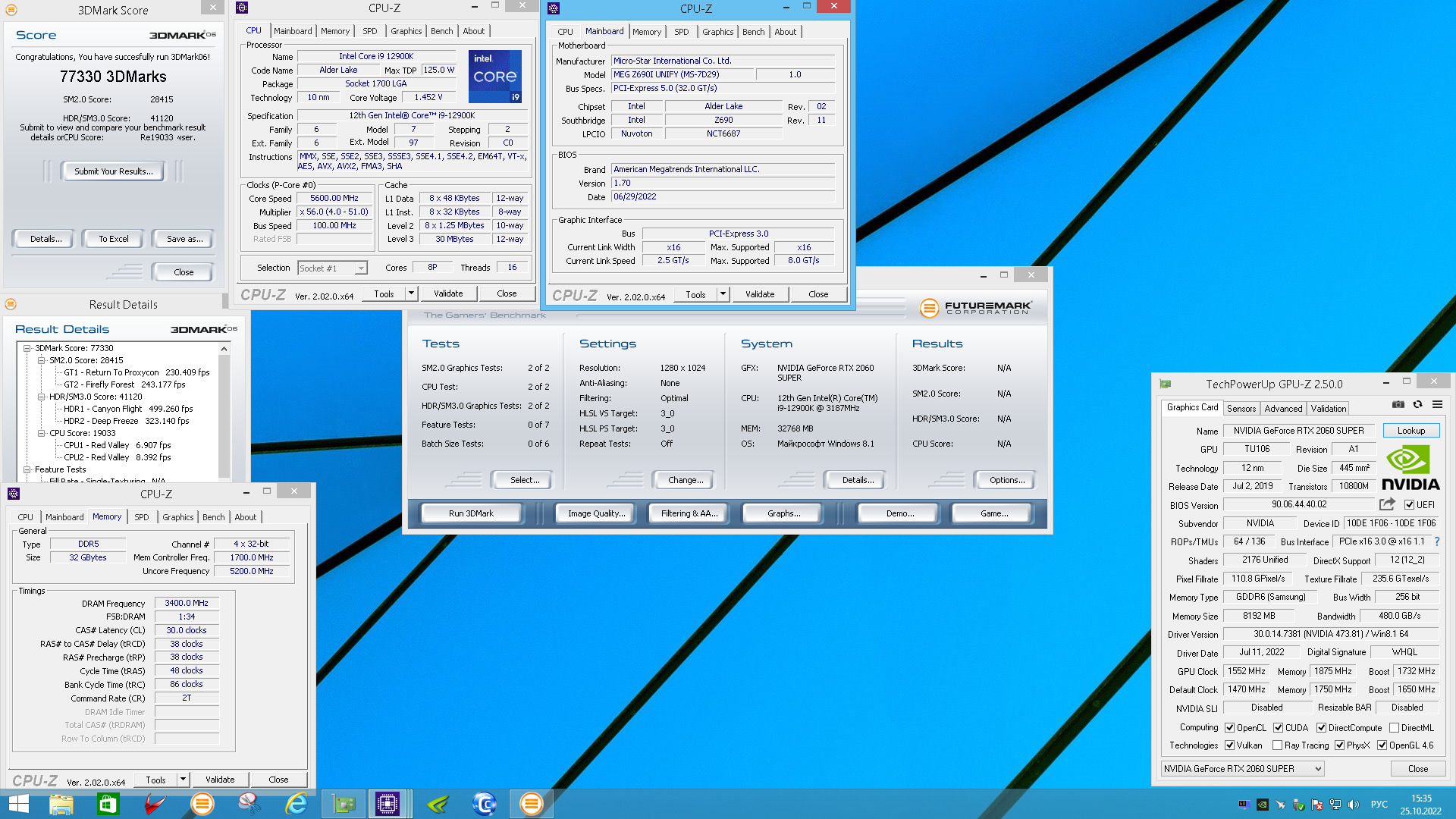Click the GPU-Z screenshot camera icon
The width and height of the screenshot is (1456, 819).
[x=1398, y=405]
